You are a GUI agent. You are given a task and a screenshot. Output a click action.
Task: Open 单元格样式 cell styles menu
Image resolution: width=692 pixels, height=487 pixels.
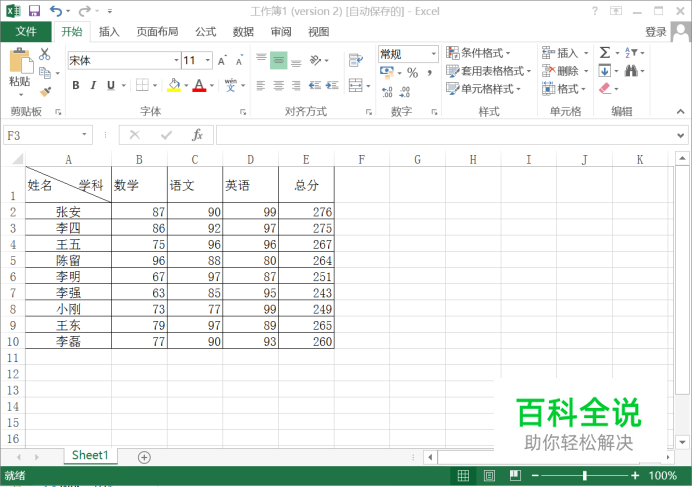[x=484, y=89]
